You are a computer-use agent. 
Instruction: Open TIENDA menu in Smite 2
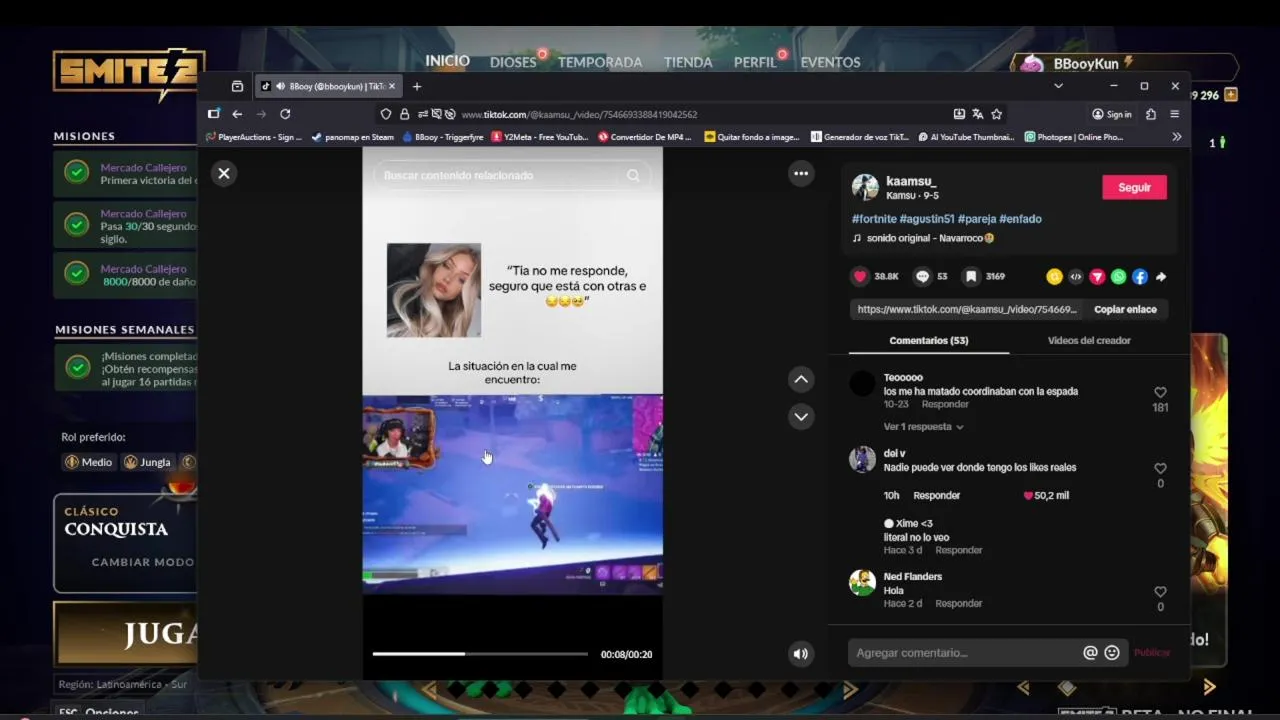point(688,62)
